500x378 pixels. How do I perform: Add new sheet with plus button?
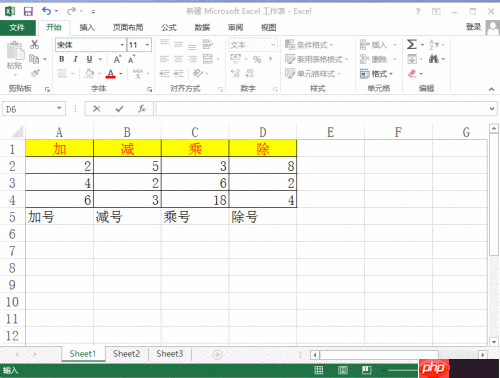217,354
